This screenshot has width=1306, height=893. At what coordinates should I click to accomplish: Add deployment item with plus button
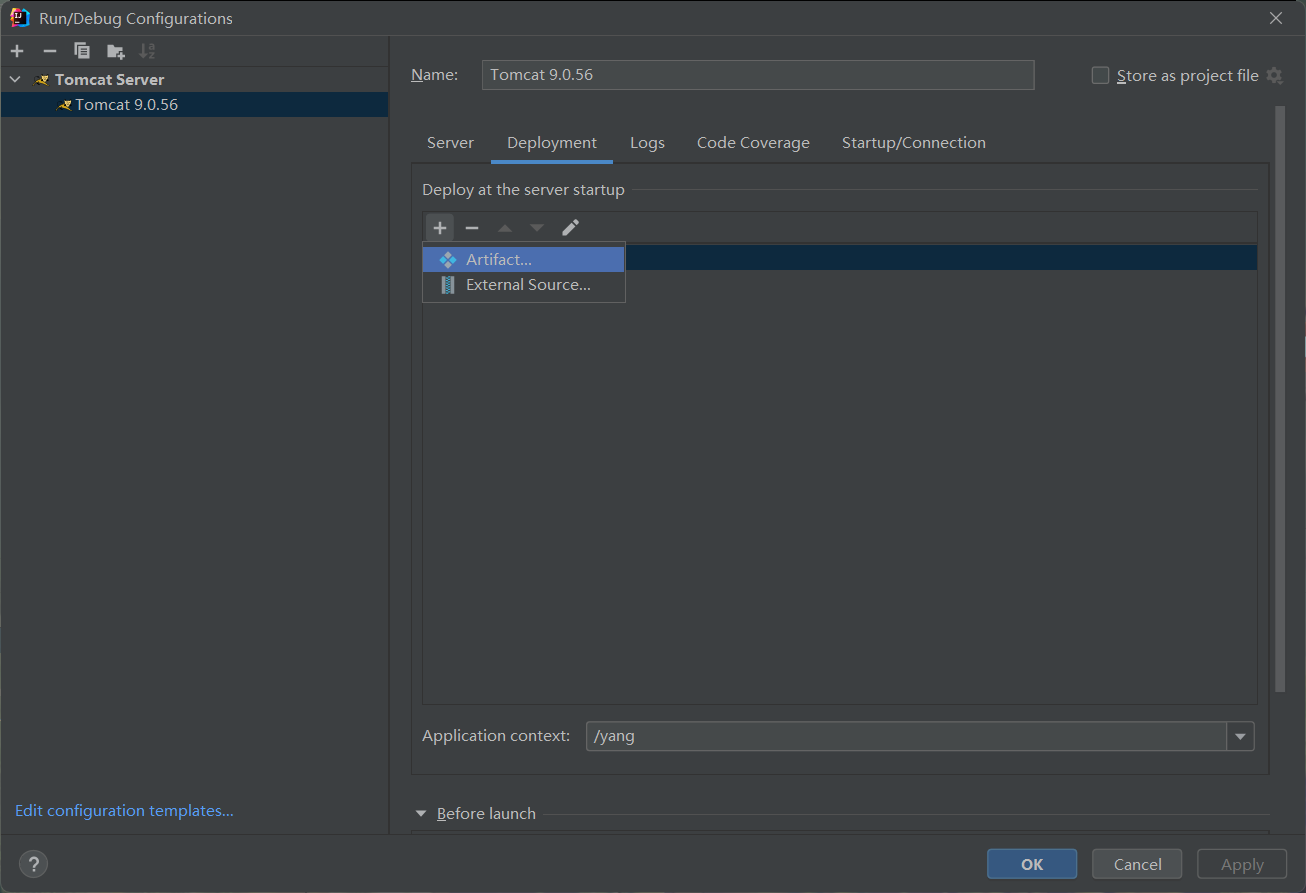click(440, 228)
